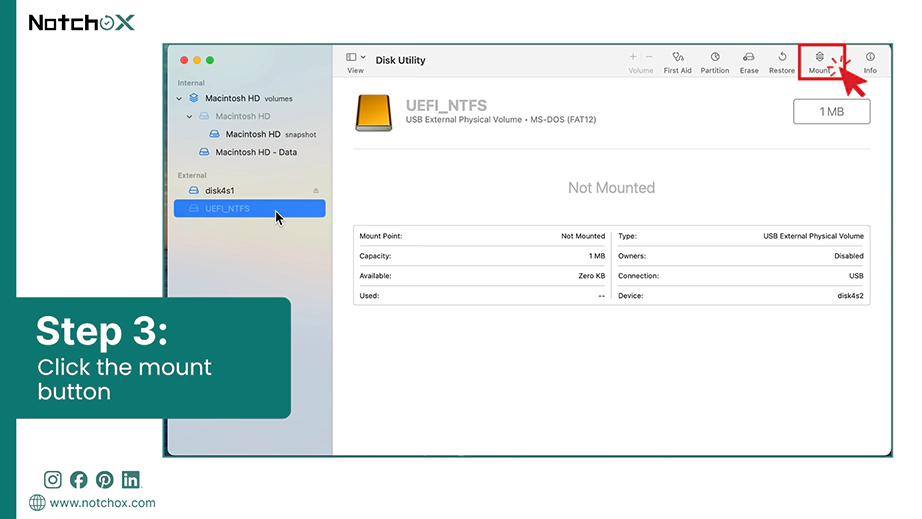Click the Disk Utility window title
This screenshot has width=922, height=519.
pyautogui.click(x=400, y=61)
